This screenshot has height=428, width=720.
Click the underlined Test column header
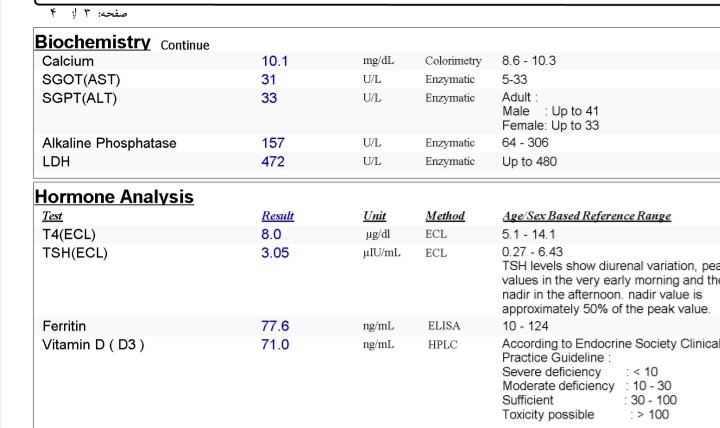(52, 216)
